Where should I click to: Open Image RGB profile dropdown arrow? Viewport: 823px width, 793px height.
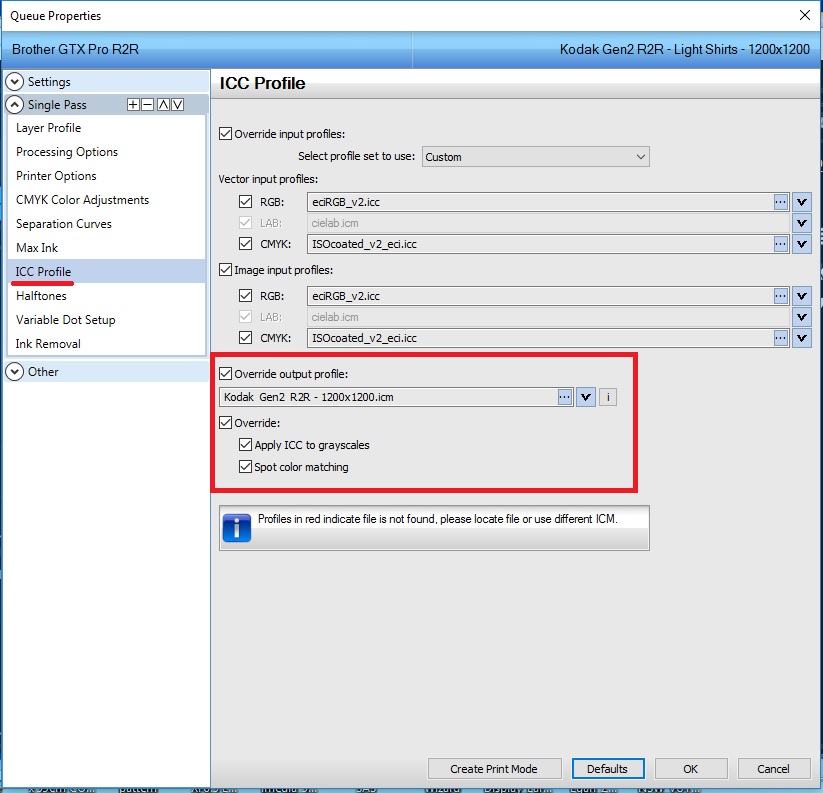801,296
